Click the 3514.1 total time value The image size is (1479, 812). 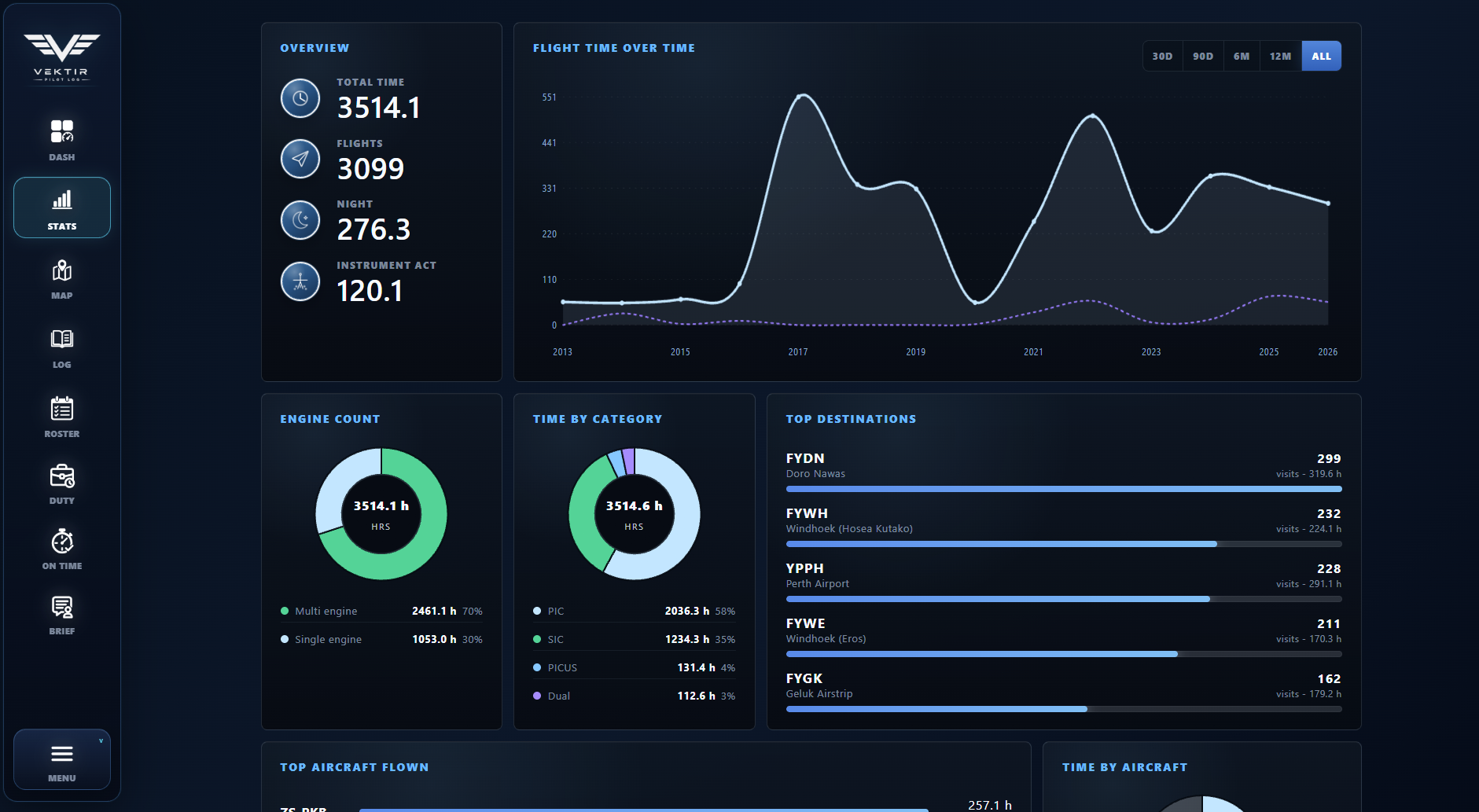pyautogui.click(x=379, y=108)
